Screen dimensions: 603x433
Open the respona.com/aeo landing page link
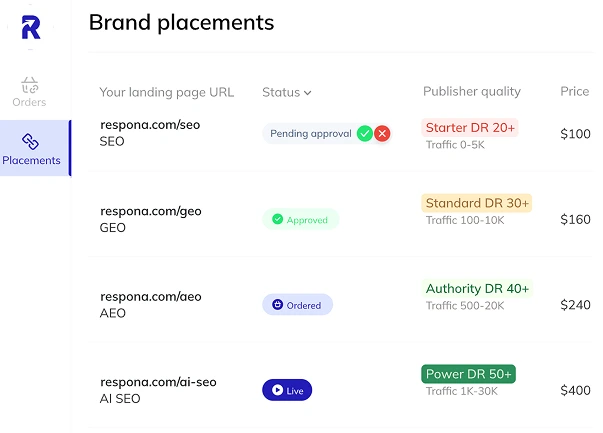pos(150,296)
